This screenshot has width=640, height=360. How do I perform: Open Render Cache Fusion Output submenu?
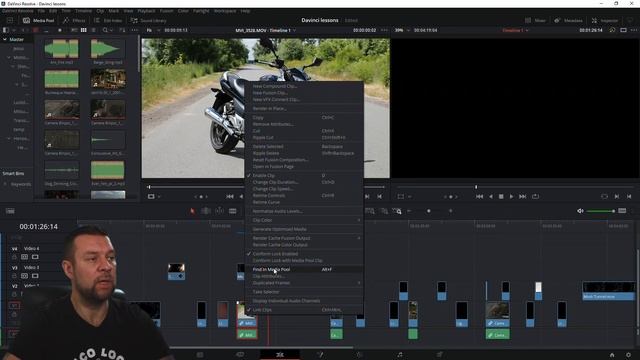pos(304,238)
